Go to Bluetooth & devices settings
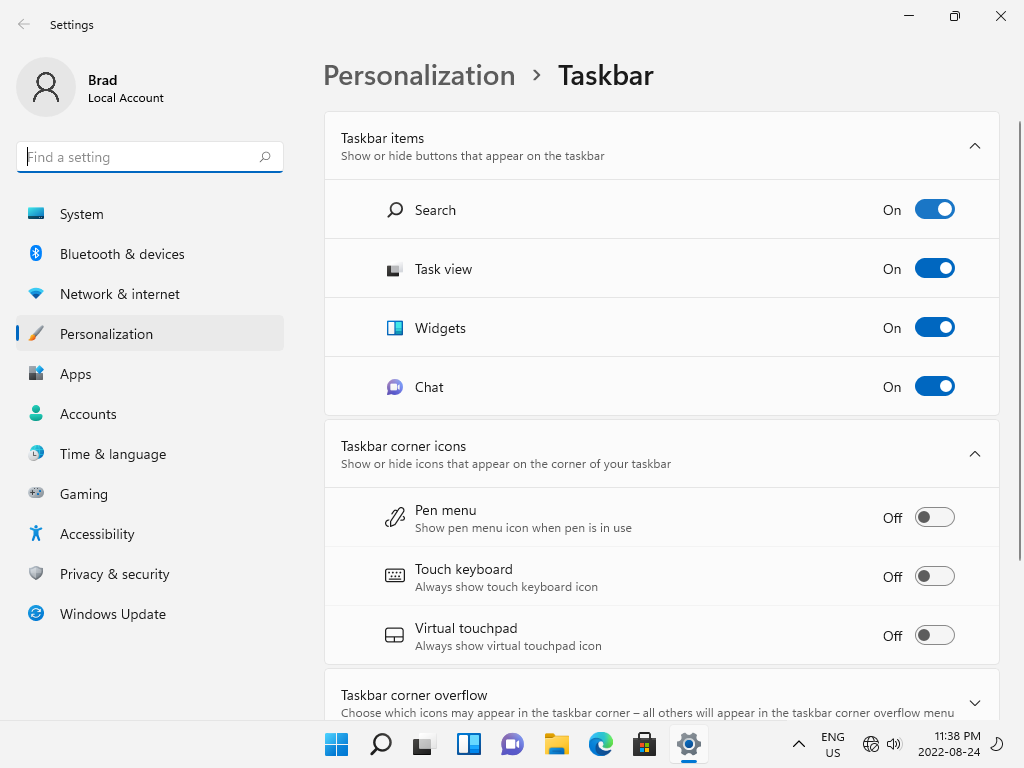This screenshot has height=768, width=1024. pyautogui.click(x=150, y=253)
